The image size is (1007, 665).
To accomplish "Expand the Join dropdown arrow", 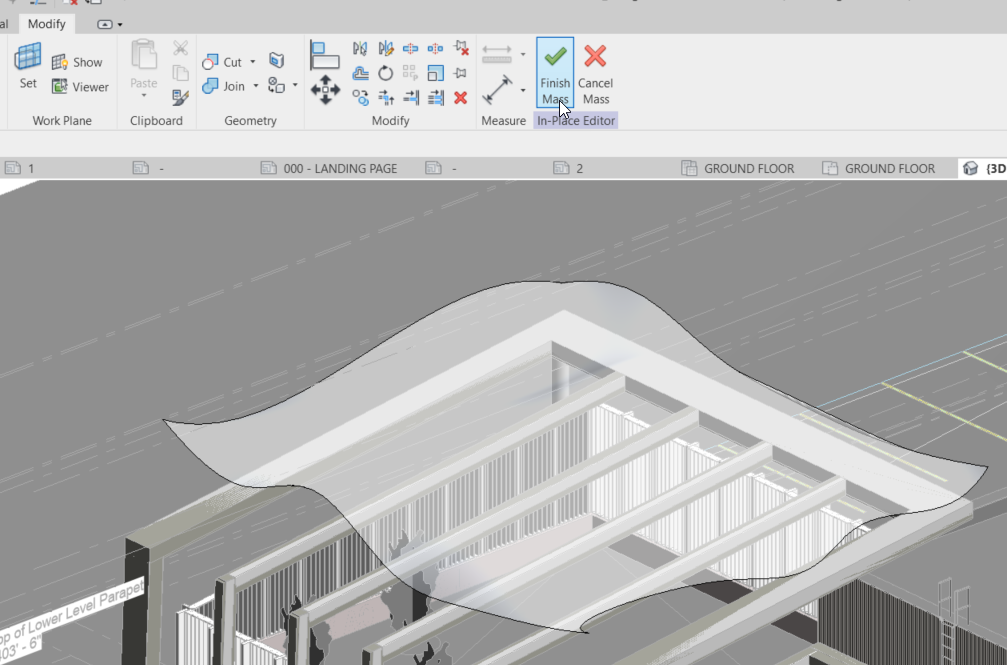I will (256, 86).
